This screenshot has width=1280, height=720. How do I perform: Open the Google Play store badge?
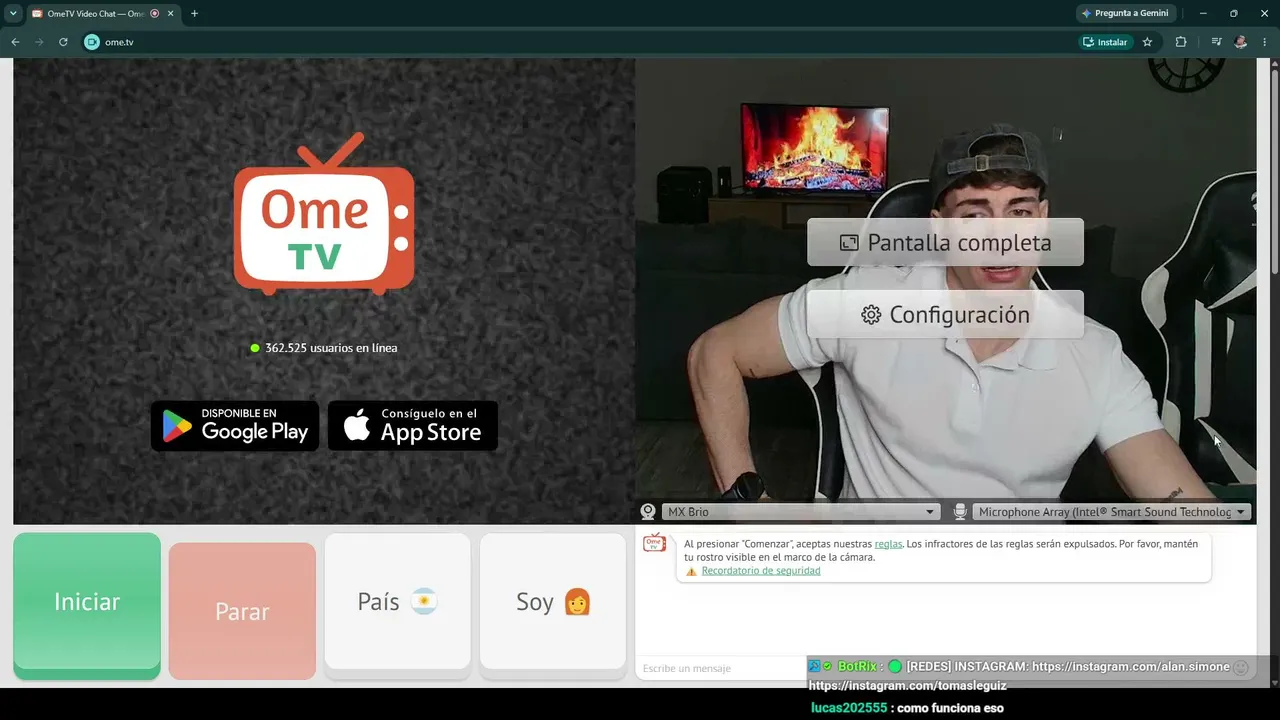click(235, 426)
